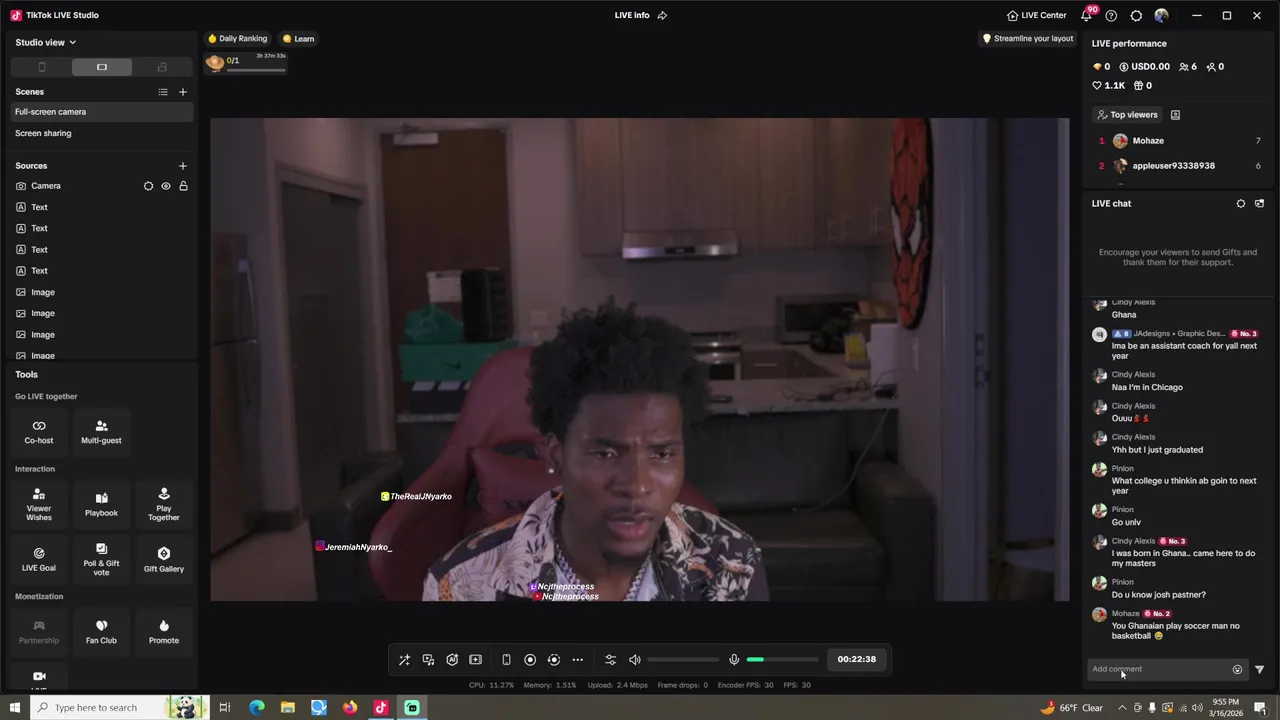Open the Poll & Gift vote tool
This screenshot has height=720, width=1280.
pyautogui.click(x=101, y=560)
